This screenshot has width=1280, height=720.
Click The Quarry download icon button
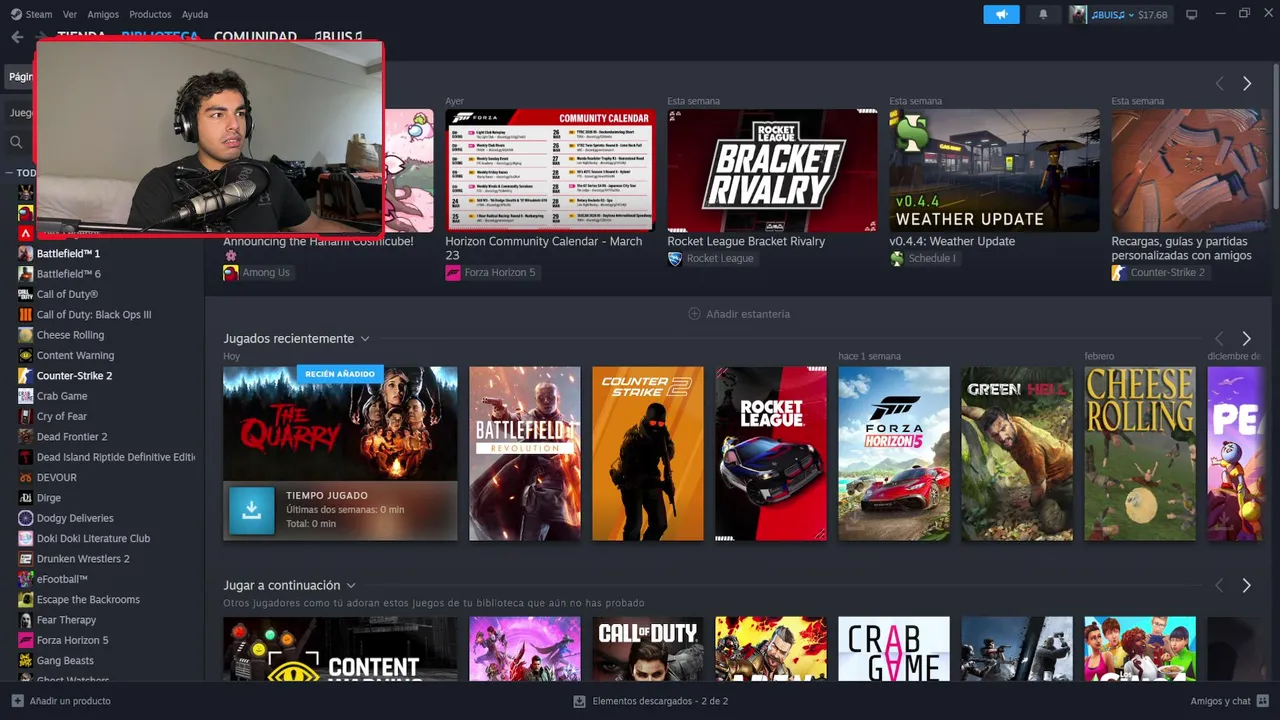(251, 510)
